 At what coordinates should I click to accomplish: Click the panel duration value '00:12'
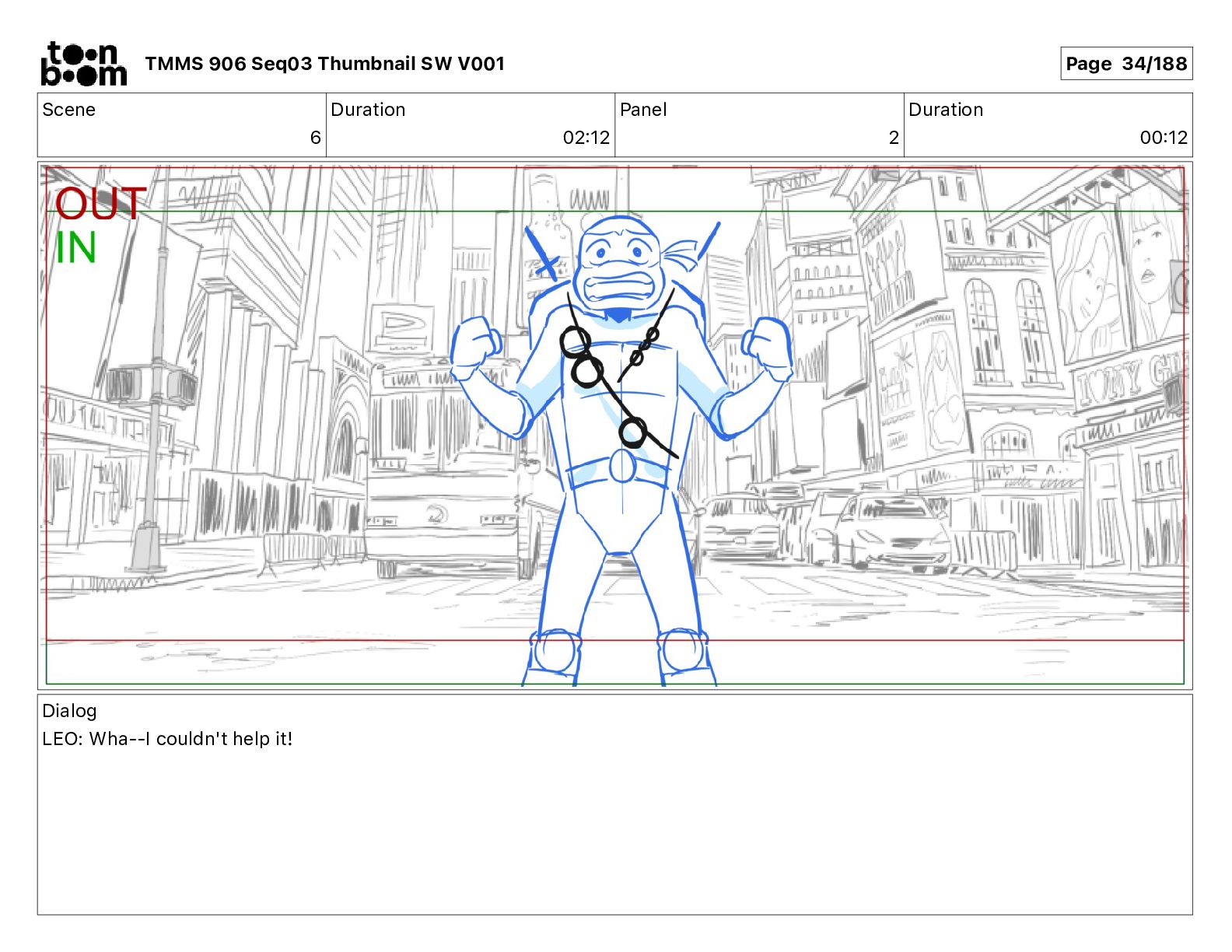pos(1164,138)
